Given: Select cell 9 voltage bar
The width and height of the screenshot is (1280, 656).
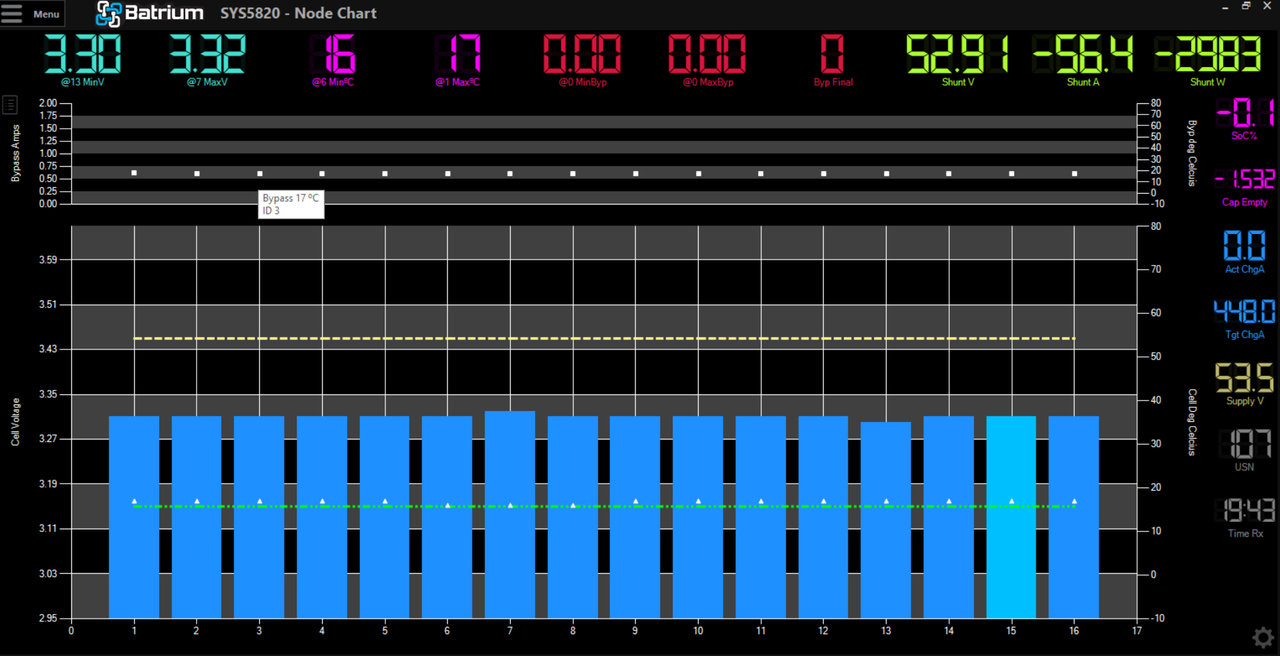Looking at the screenshot, I should click(635, 517).
